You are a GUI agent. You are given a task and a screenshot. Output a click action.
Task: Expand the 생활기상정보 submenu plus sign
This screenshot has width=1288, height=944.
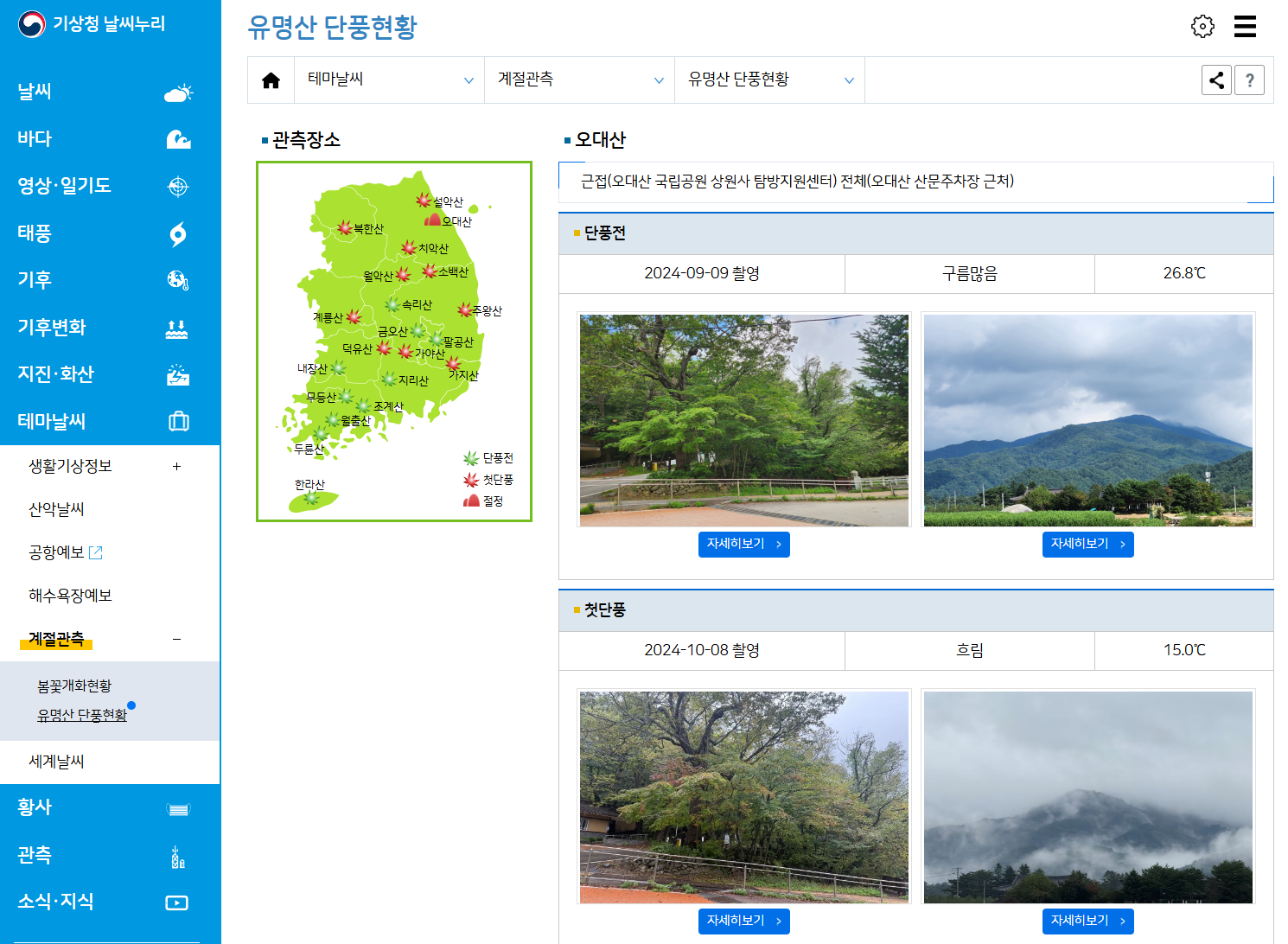click(176, 467)
